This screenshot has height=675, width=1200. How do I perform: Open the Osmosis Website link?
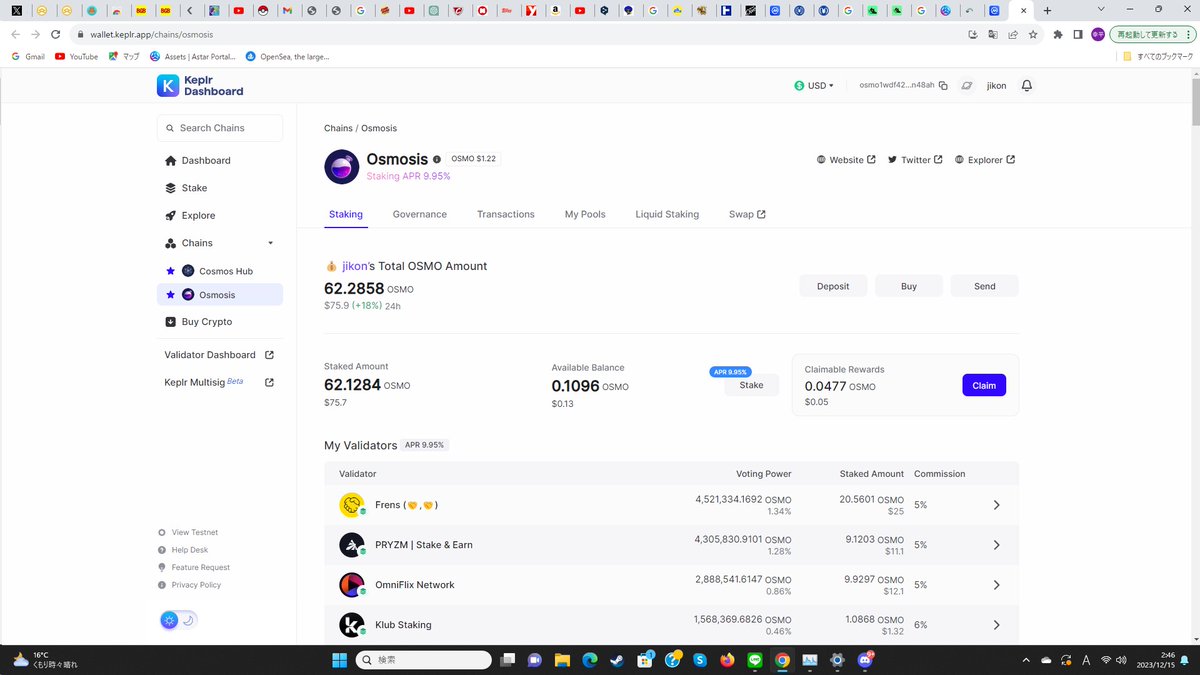(x=846, y=160)
